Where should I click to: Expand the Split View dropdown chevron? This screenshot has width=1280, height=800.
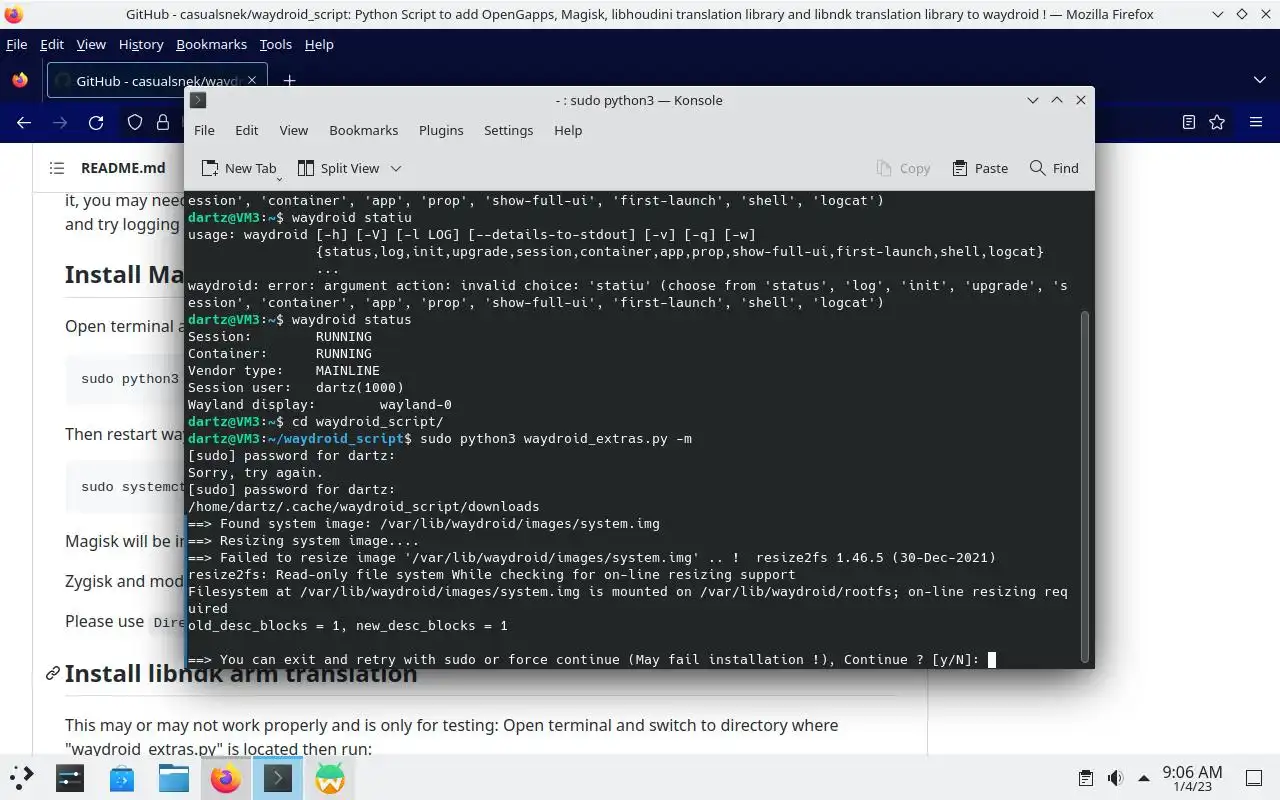[396, 168]
